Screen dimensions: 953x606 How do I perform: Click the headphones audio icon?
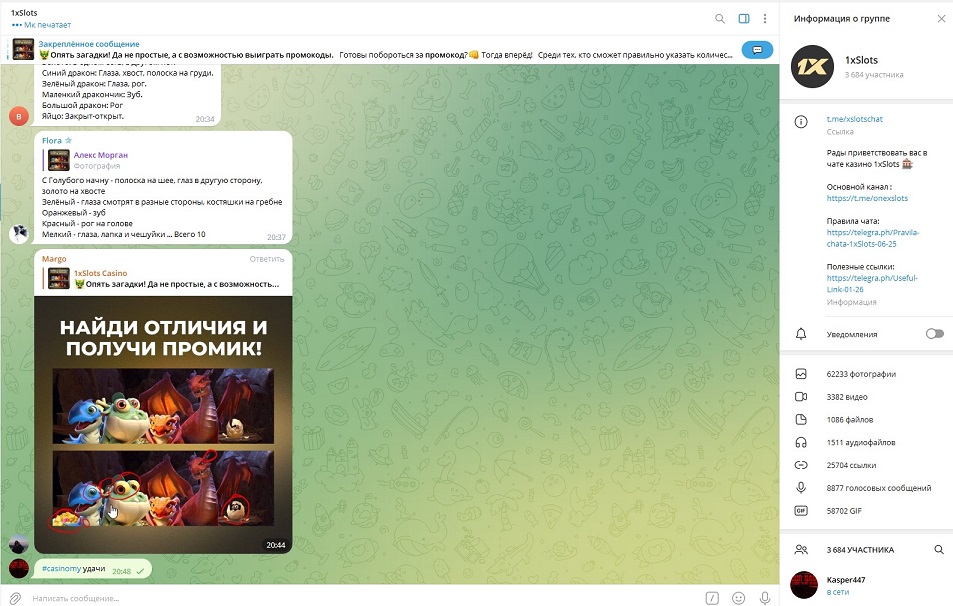(x=801, y=442)
